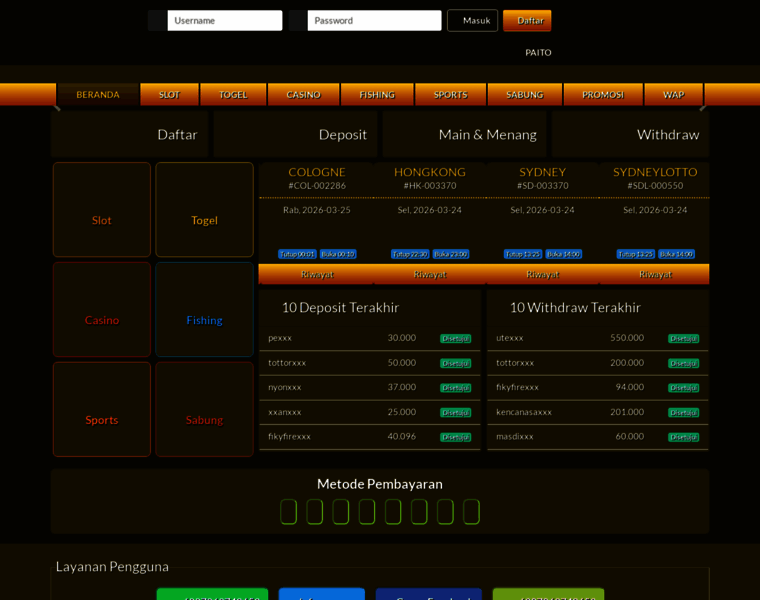Image resolution: width=760 pixels, height=600 pixels.
Task: Open the WAP menu tab
Action: pyautogui.click(x=673, y=94)
